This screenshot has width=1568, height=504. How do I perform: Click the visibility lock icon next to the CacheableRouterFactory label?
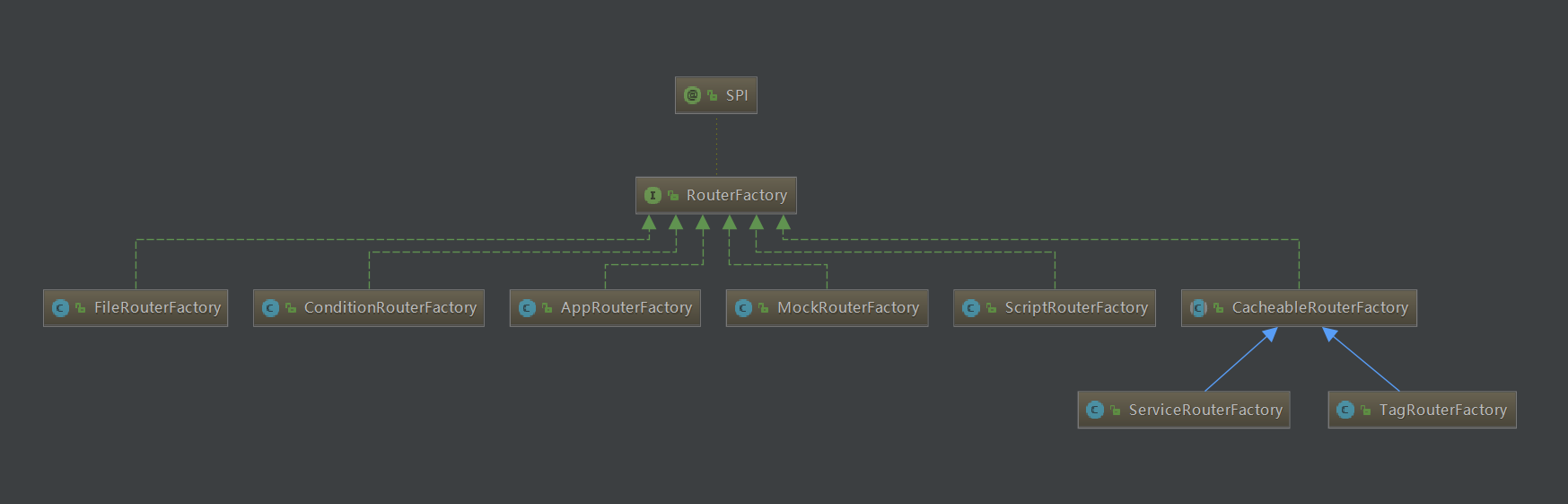(1218, 308)
